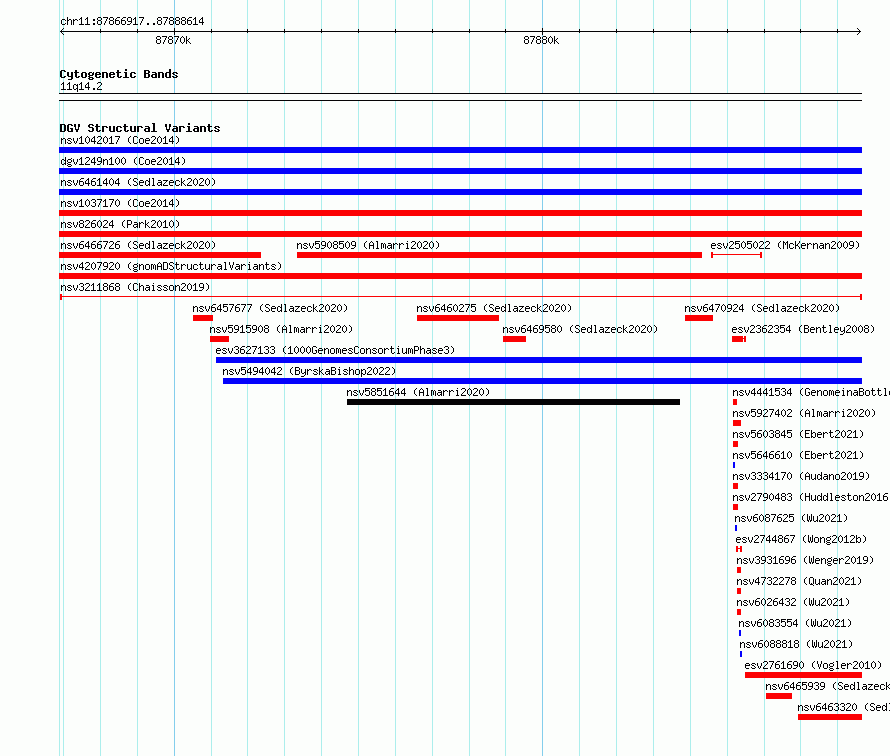Screen dimensions: 890x756
Task: Click the nsv6469580 (Sedlazeck2020) label
Action: (x=580, y=329)
